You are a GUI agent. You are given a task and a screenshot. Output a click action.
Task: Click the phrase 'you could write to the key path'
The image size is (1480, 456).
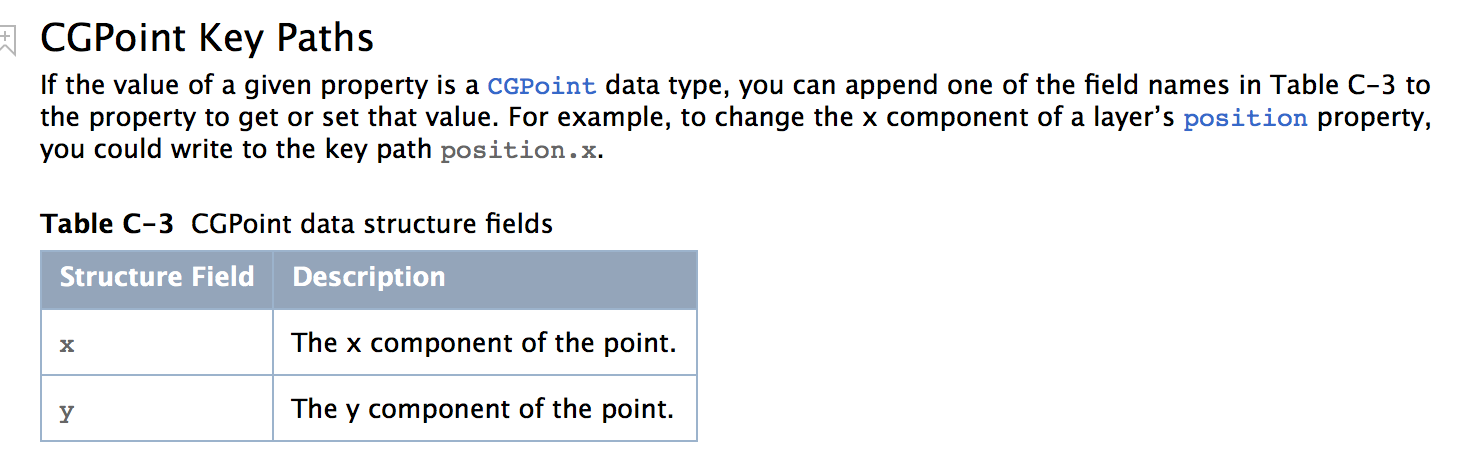click(236, 151)
